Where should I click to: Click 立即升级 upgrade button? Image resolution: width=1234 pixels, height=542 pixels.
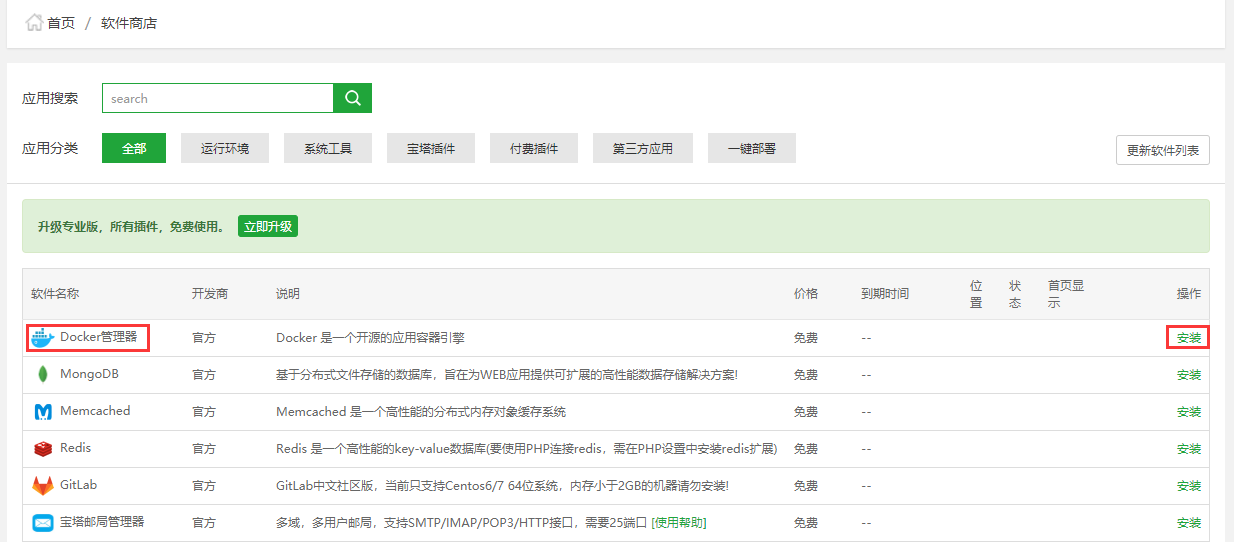point(268,226)
